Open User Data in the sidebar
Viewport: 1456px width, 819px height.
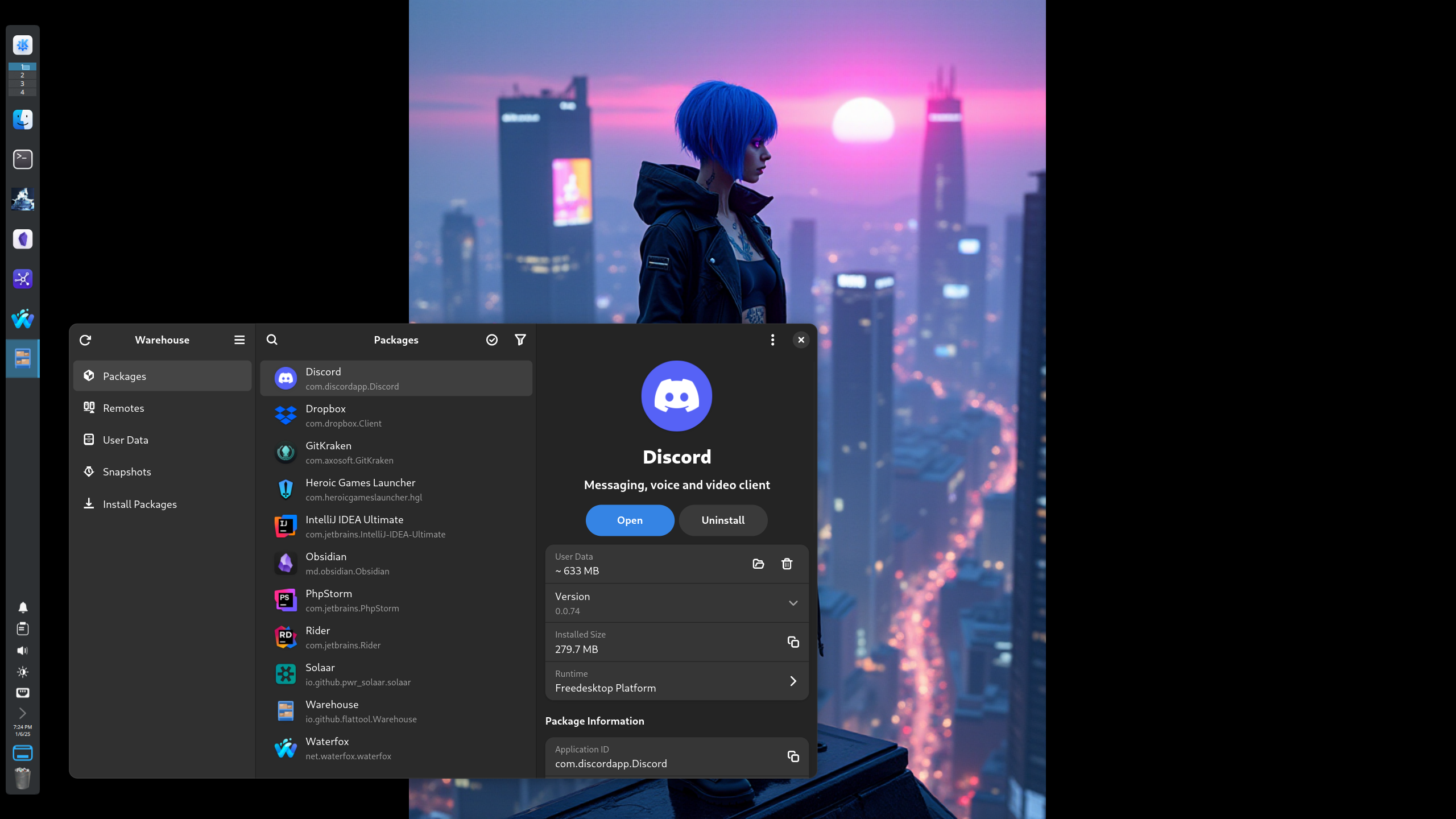tap(162, 440)
